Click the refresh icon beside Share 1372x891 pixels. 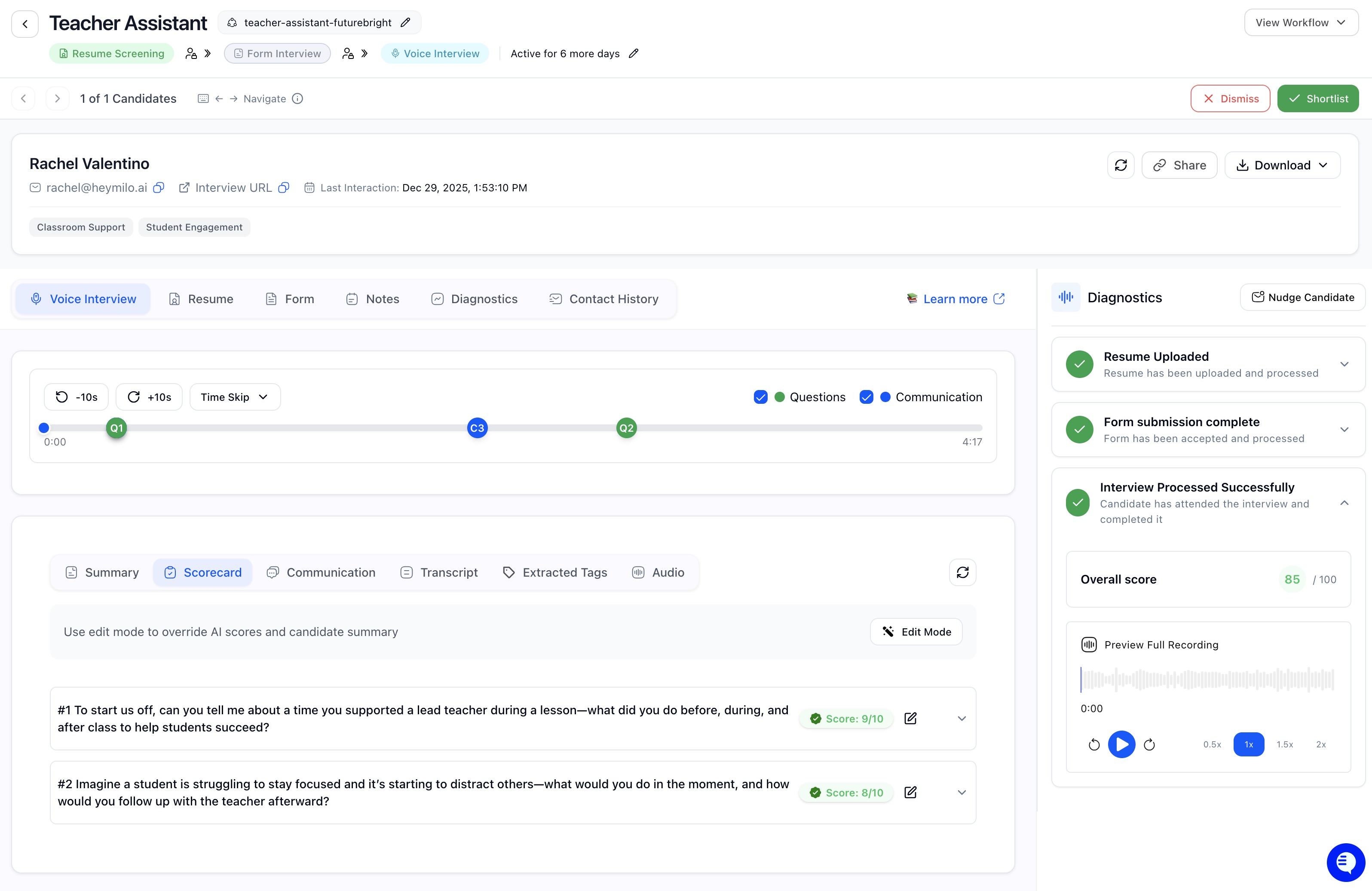point(1121,165)
